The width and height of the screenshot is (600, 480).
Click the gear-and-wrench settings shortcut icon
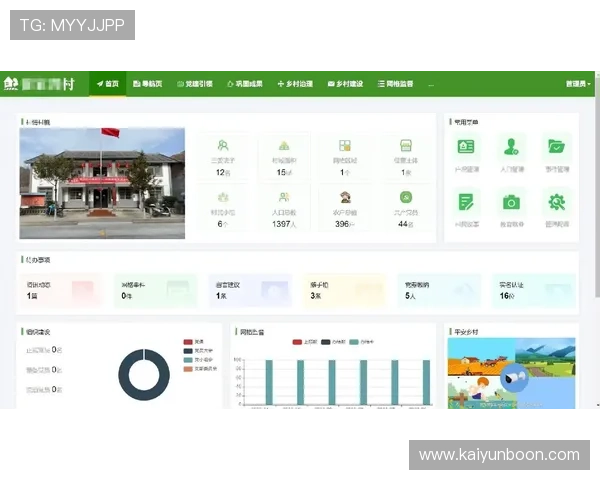point(556,202)
